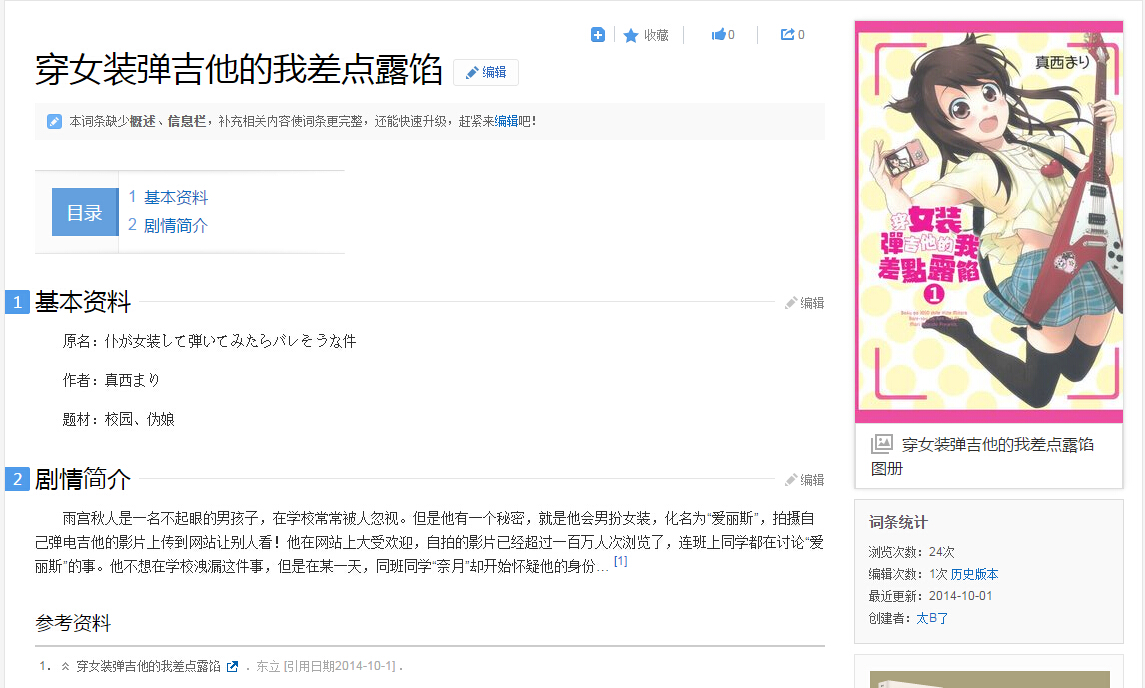Click the 基本资料 section heading

pyautogui.click(x=83, y=302)
